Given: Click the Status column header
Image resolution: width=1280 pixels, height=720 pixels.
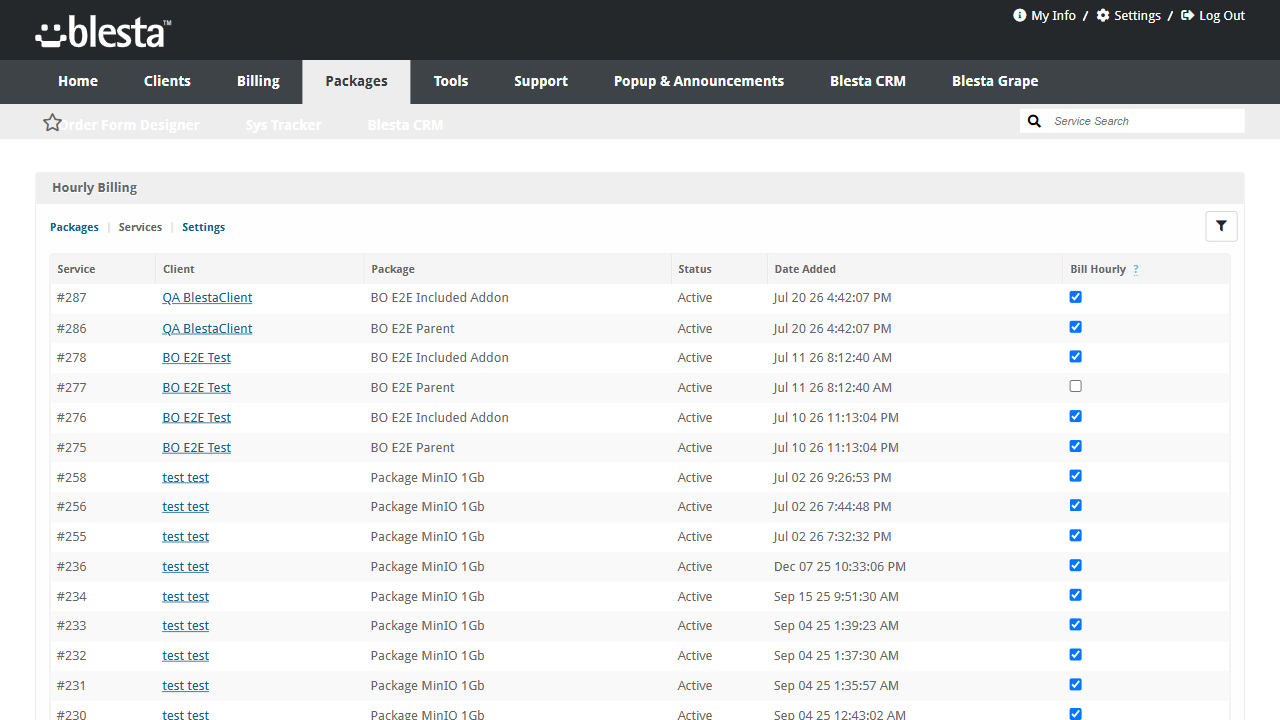Looking at the screenshot, I should click(x=695, y=269).
